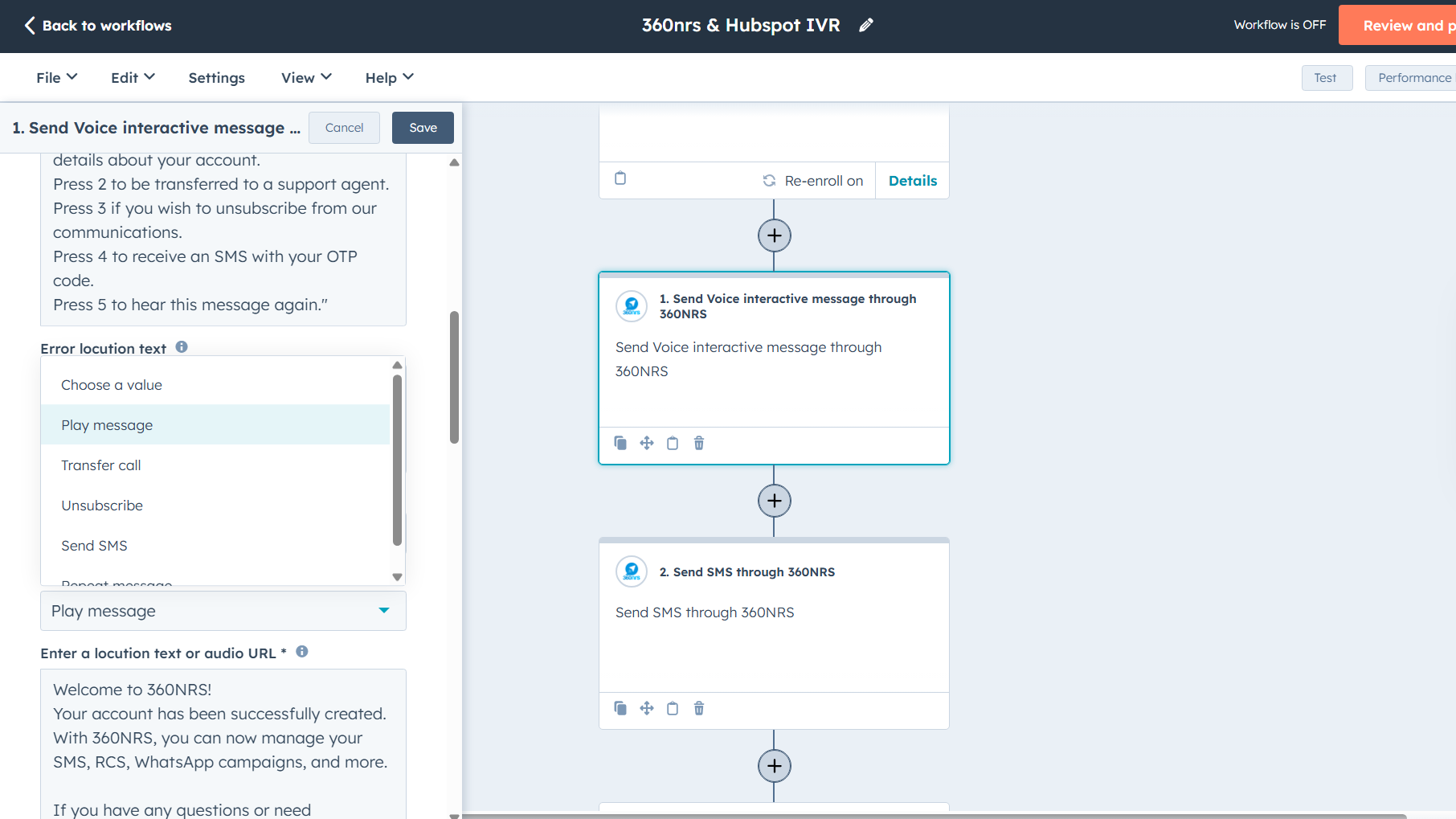The image size is (1456, 819).
Task: Choose Unsubscribe in the dropdown list
Action: coord(102,506)
